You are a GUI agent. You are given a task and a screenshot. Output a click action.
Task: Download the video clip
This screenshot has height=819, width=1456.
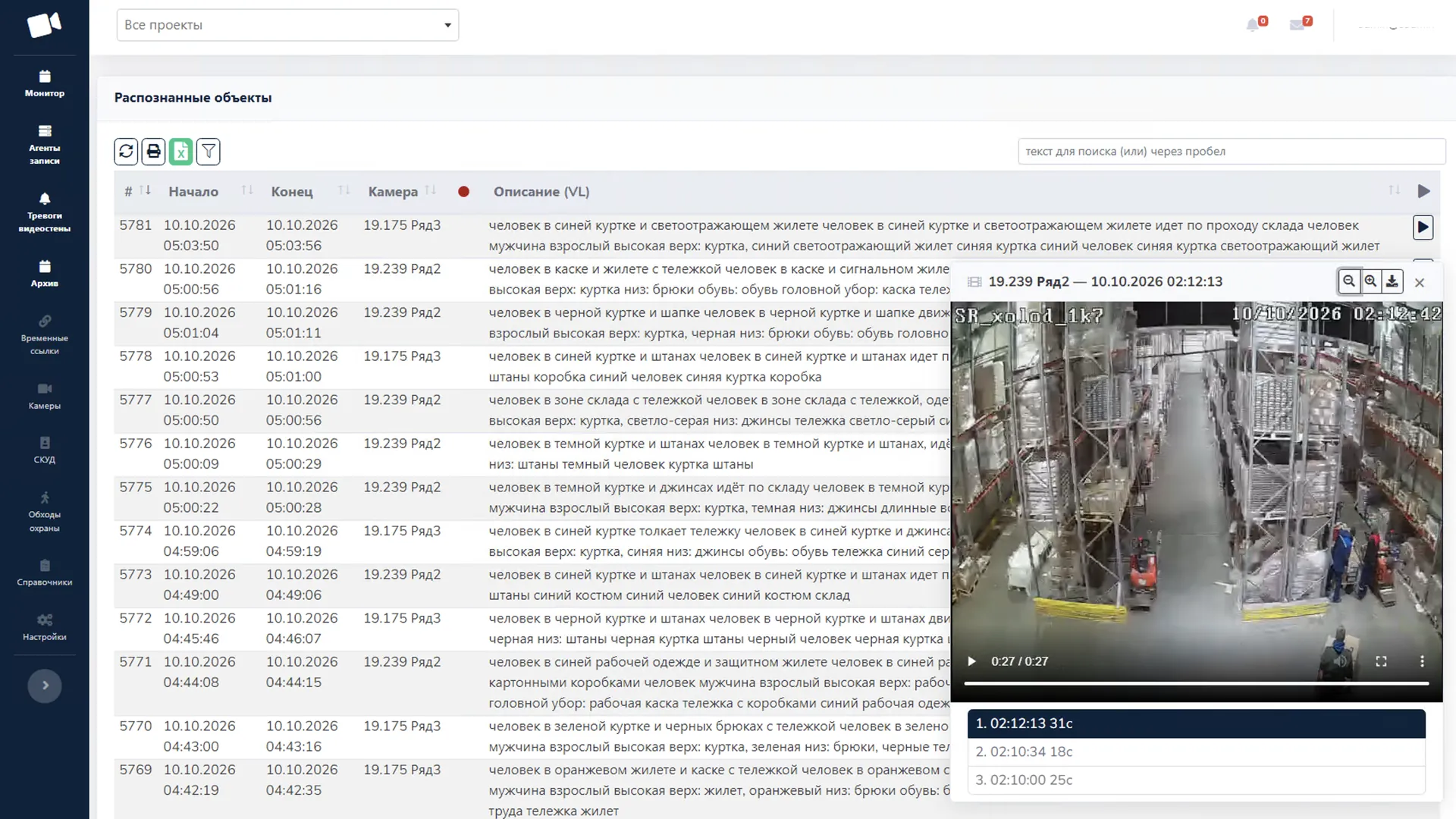(1392, 281)
